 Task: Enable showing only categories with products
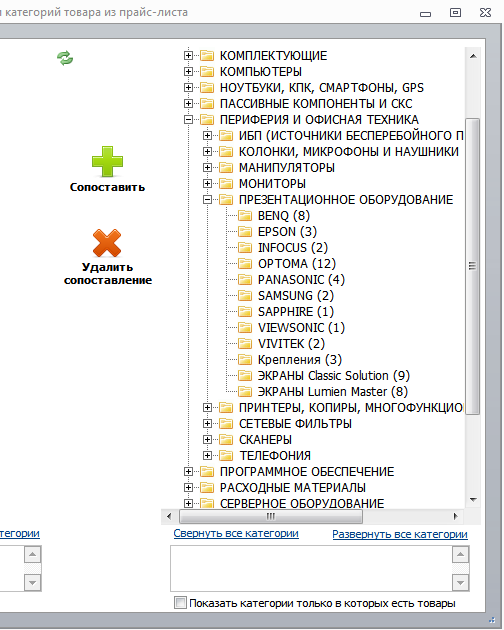click(180, 603)
